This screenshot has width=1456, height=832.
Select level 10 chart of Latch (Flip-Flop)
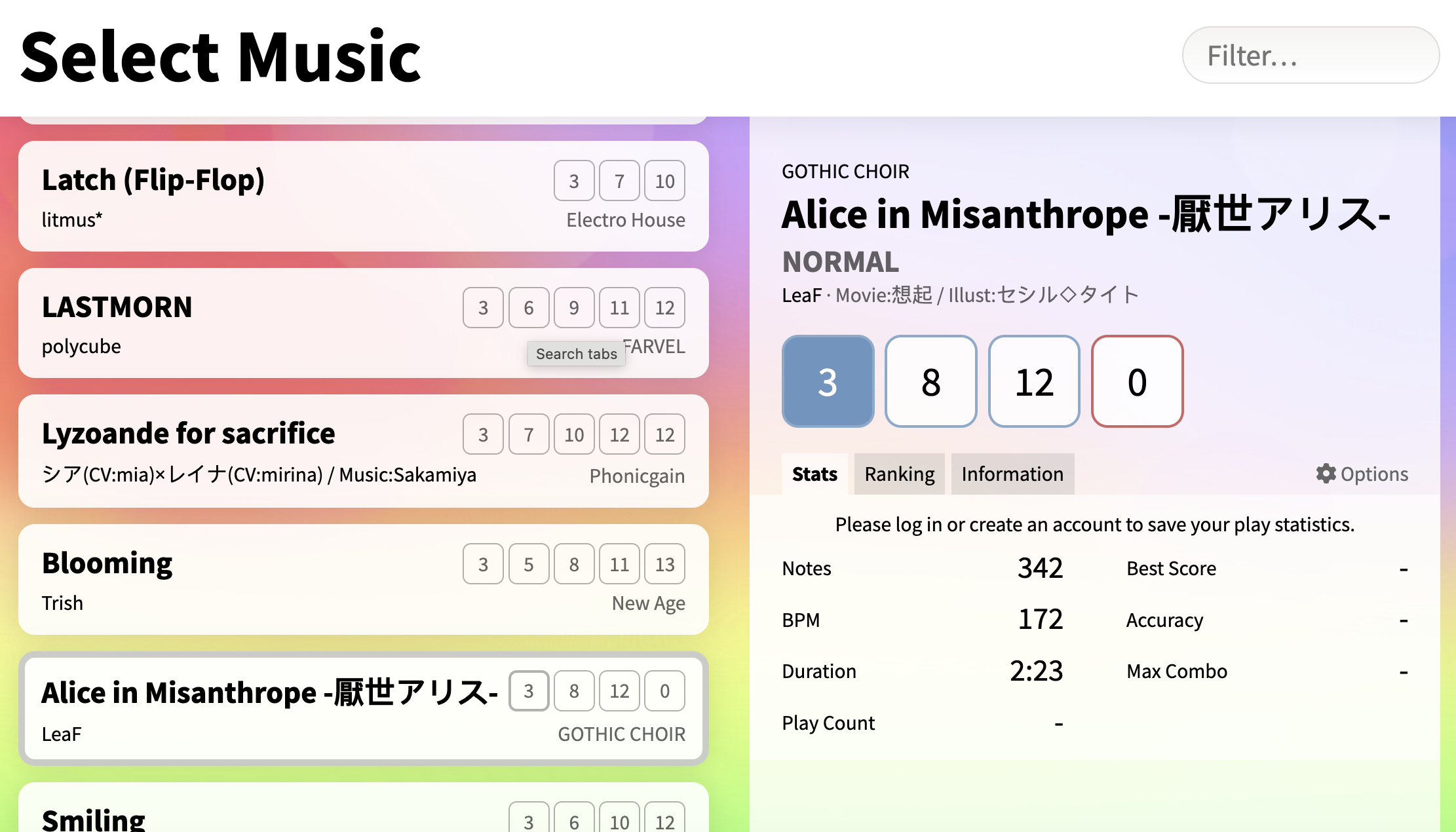tap(664, 181)
